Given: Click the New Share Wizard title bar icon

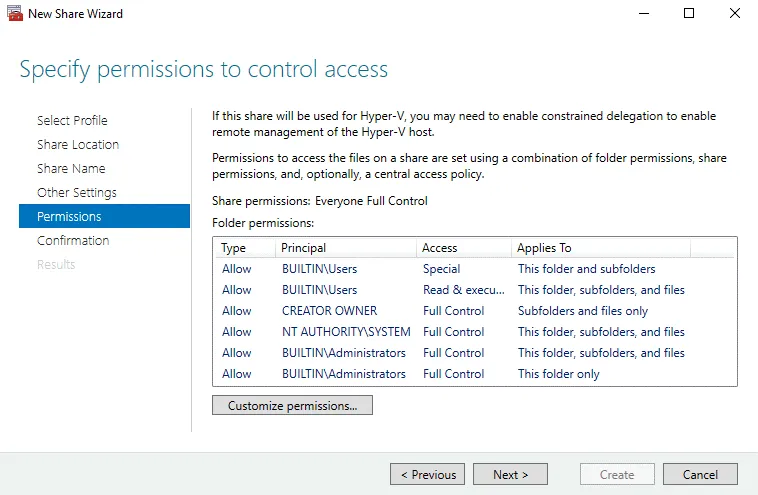Looking at the screenshot, I should tap(14, 14).
